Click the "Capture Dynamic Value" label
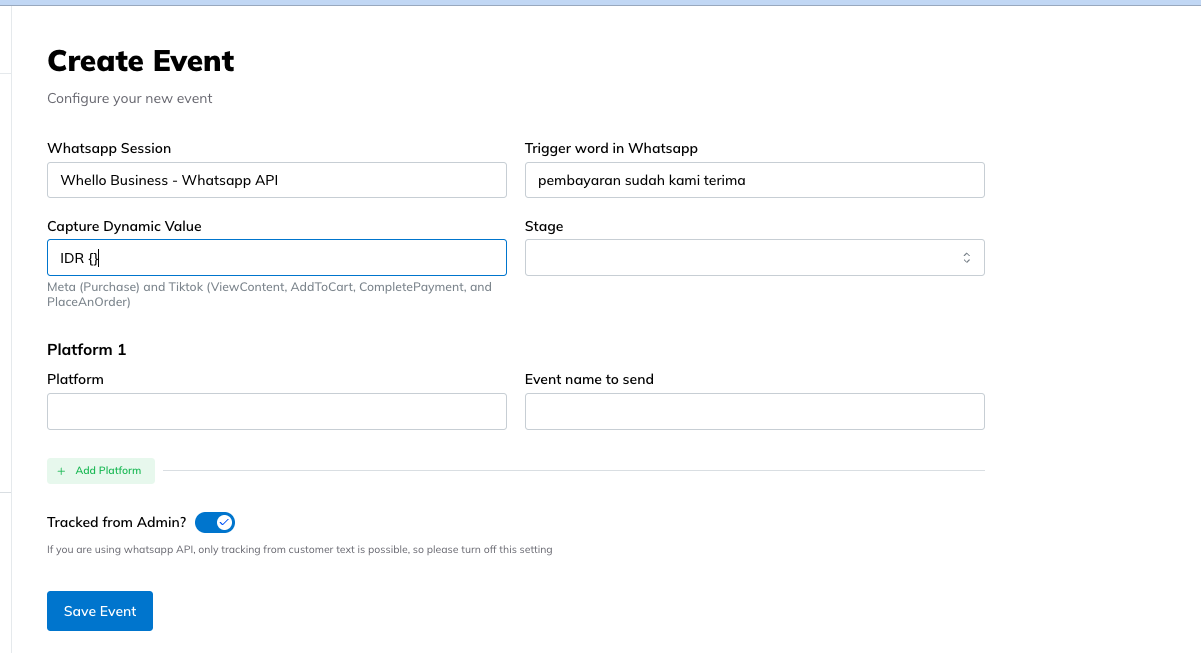 [124, 226]
